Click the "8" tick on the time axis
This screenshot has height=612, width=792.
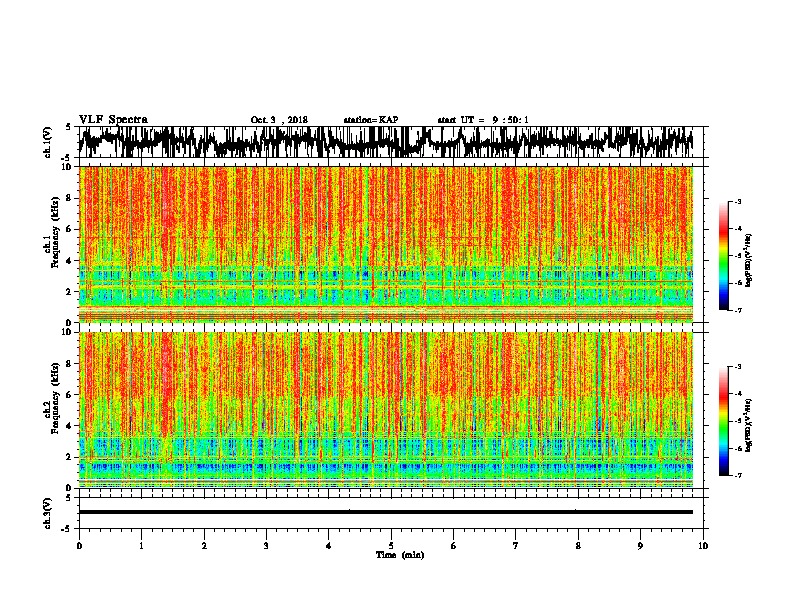[578, 546]
